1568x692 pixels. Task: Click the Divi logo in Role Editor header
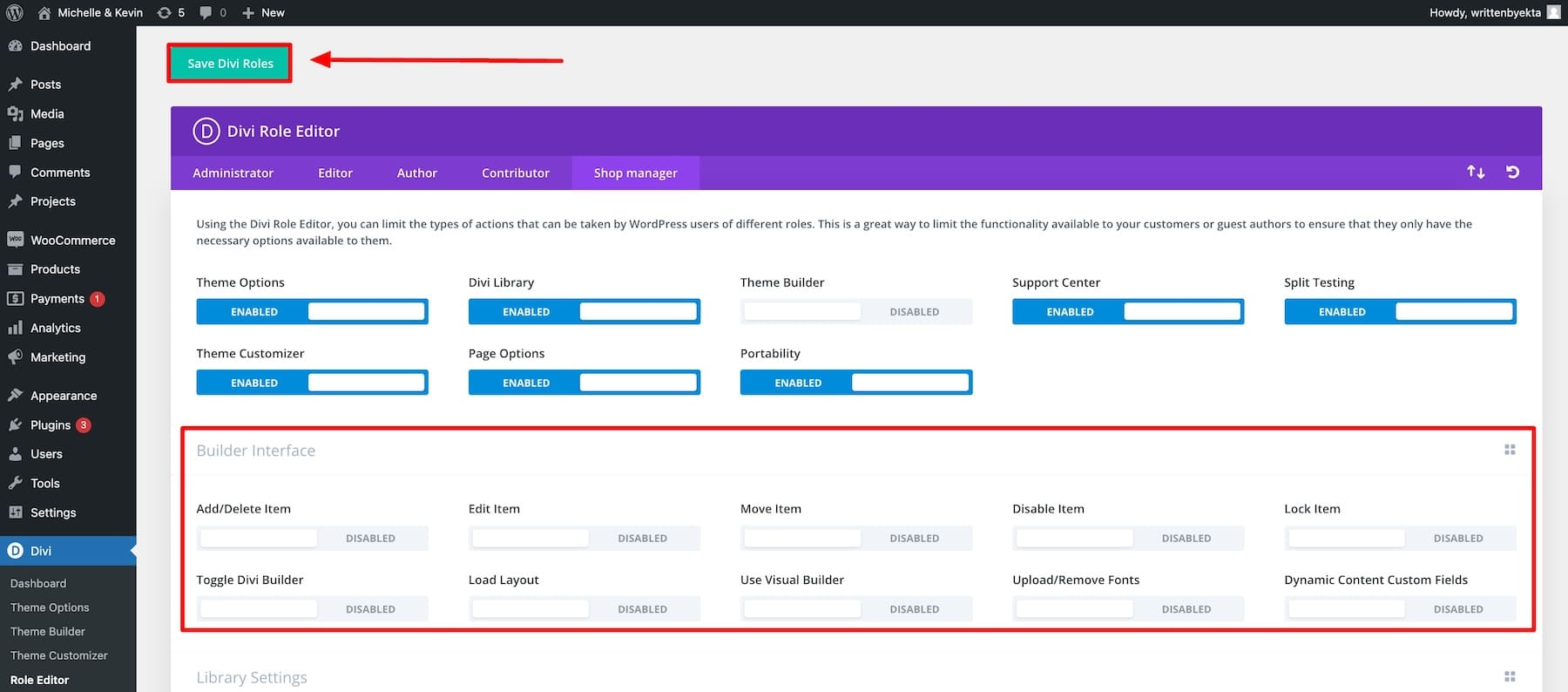coord(206,132)
